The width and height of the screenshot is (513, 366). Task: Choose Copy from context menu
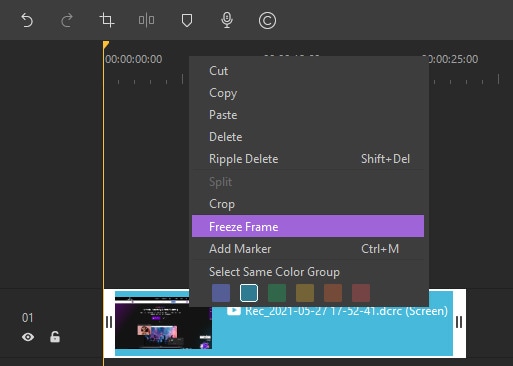coord(308,93)
